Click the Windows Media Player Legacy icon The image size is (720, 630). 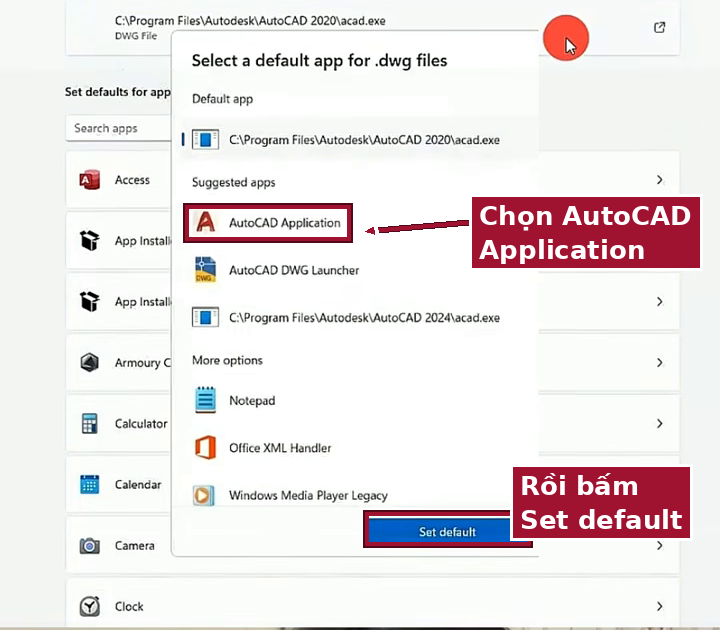(204, 495)
